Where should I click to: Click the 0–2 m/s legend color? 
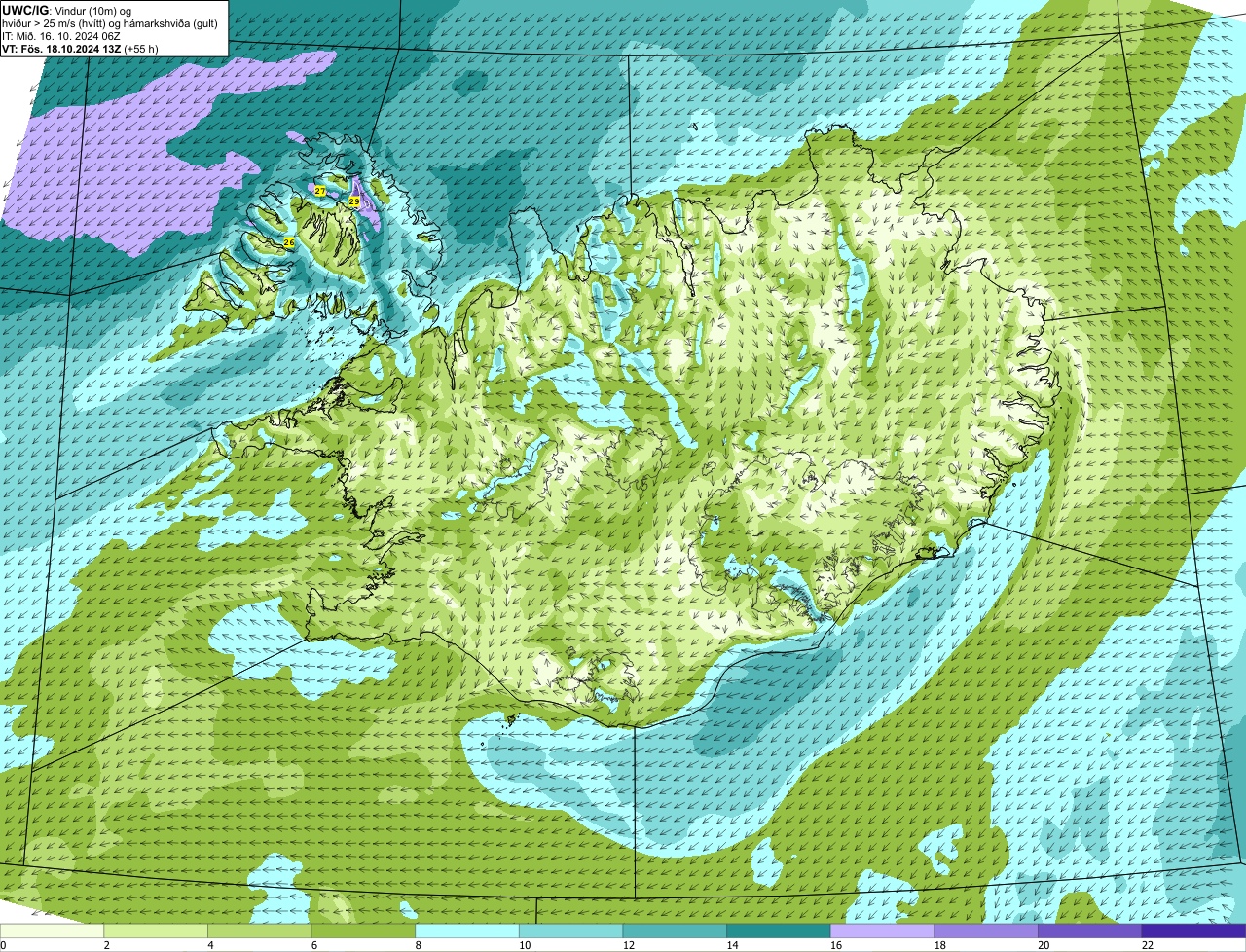point(52,931)
